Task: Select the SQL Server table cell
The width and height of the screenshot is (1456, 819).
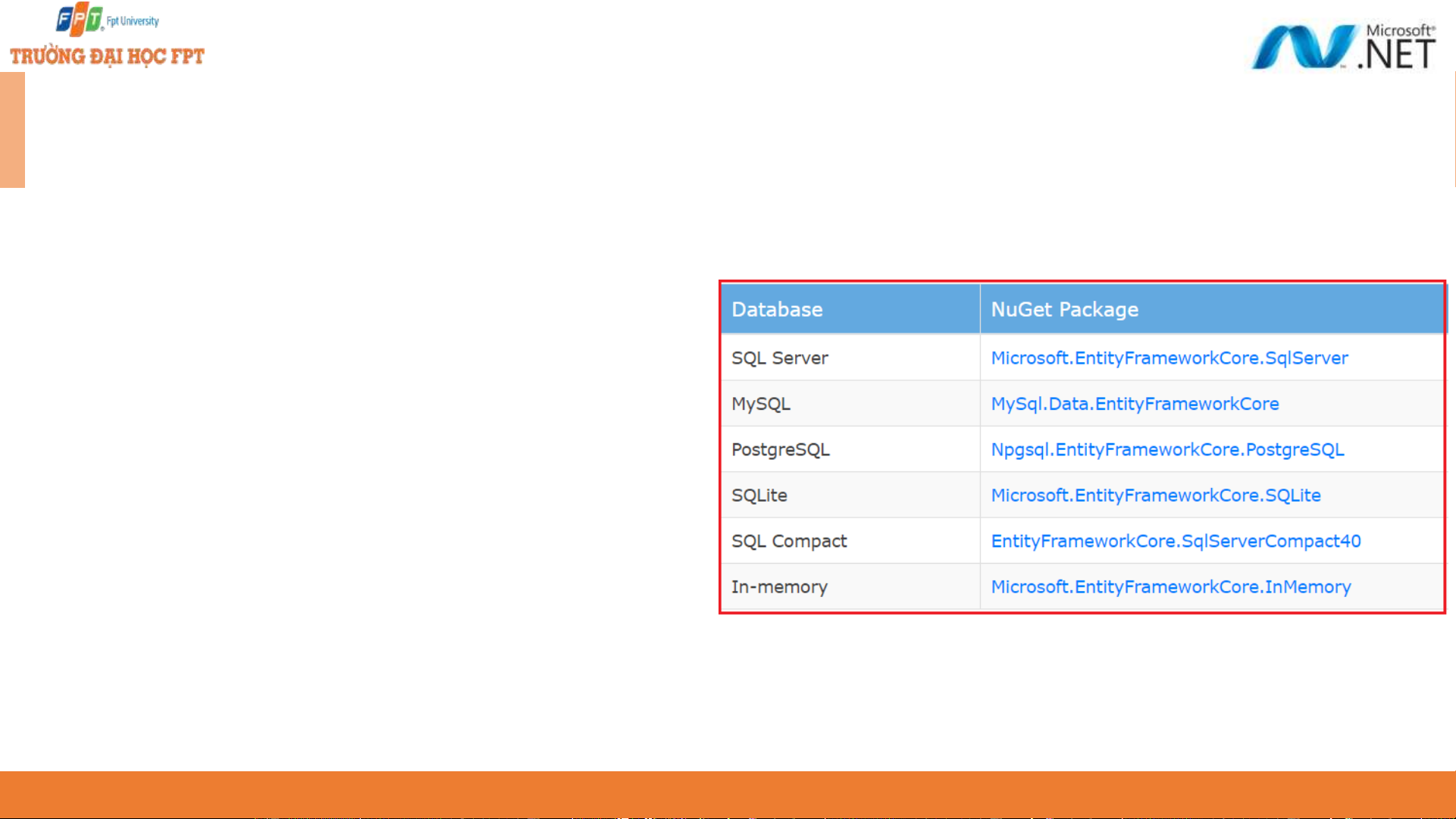Action: 779,358
